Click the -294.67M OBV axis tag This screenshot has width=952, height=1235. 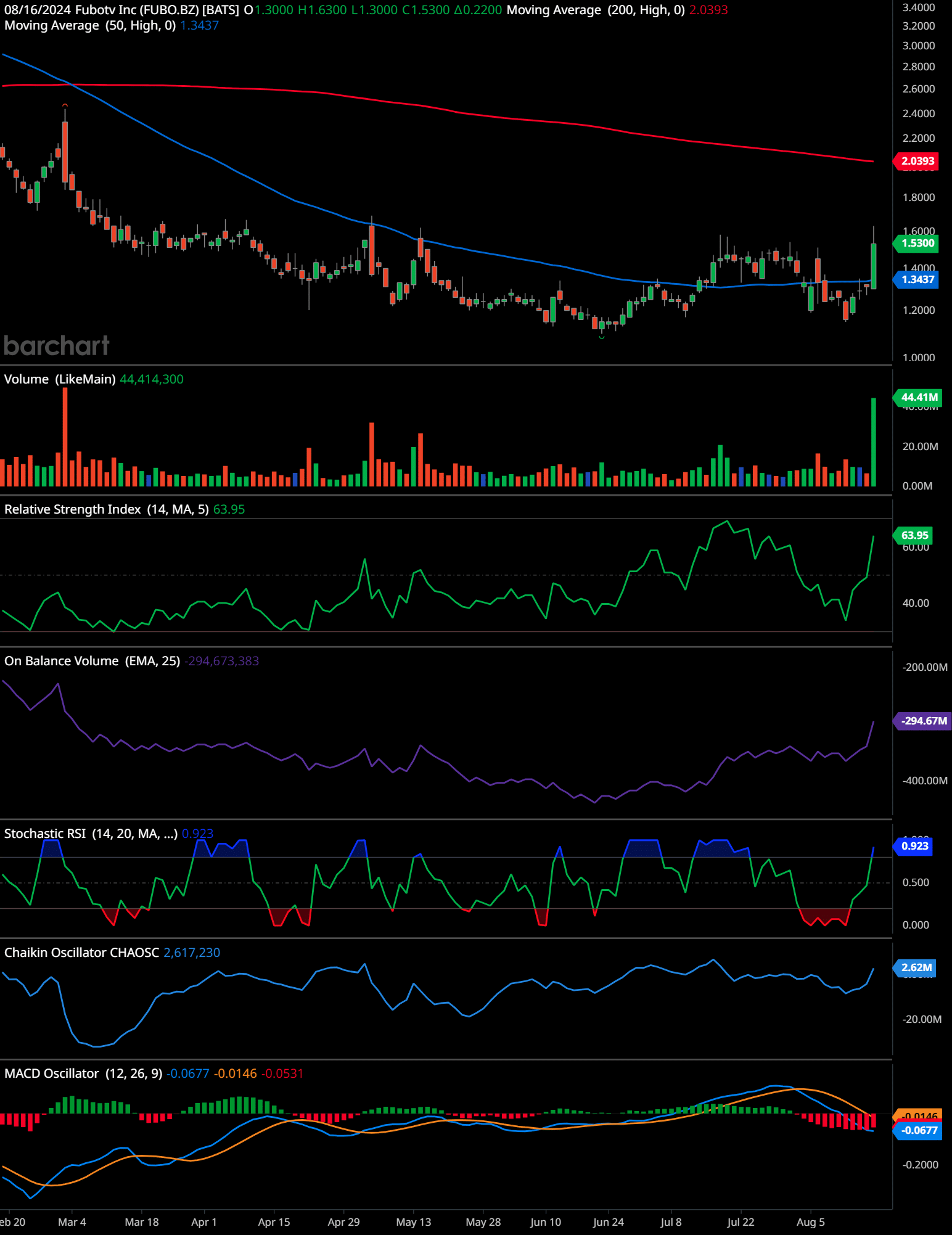[x=922, y=721]
